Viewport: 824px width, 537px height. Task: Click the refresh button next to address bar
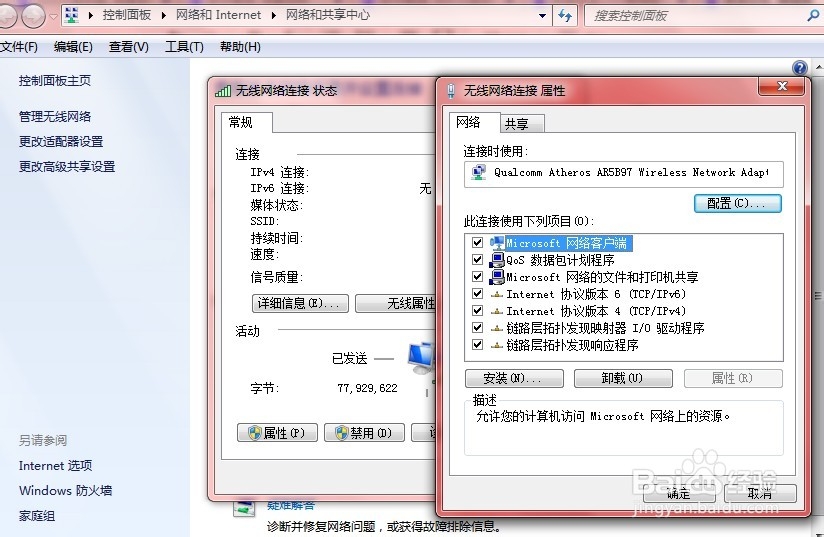[x=565, y=16]
